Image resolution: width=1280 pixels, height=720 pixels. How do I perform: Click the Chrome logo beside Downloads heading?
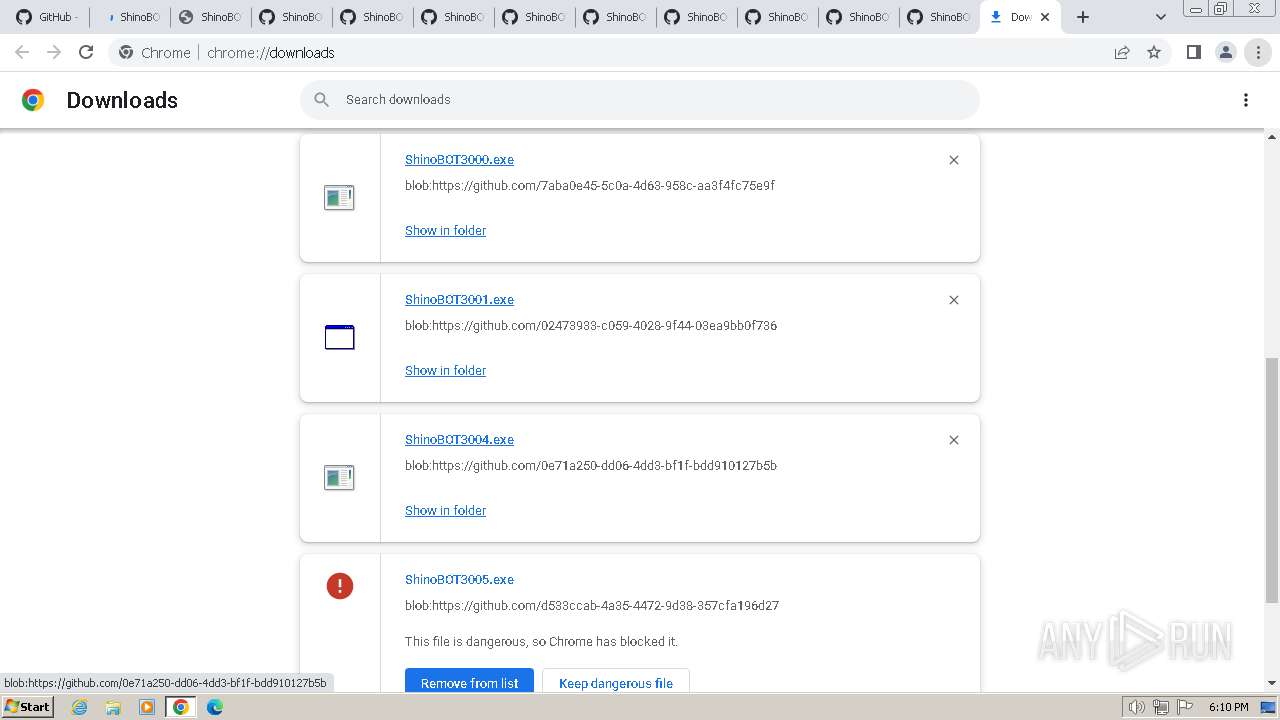pos(33,100)
